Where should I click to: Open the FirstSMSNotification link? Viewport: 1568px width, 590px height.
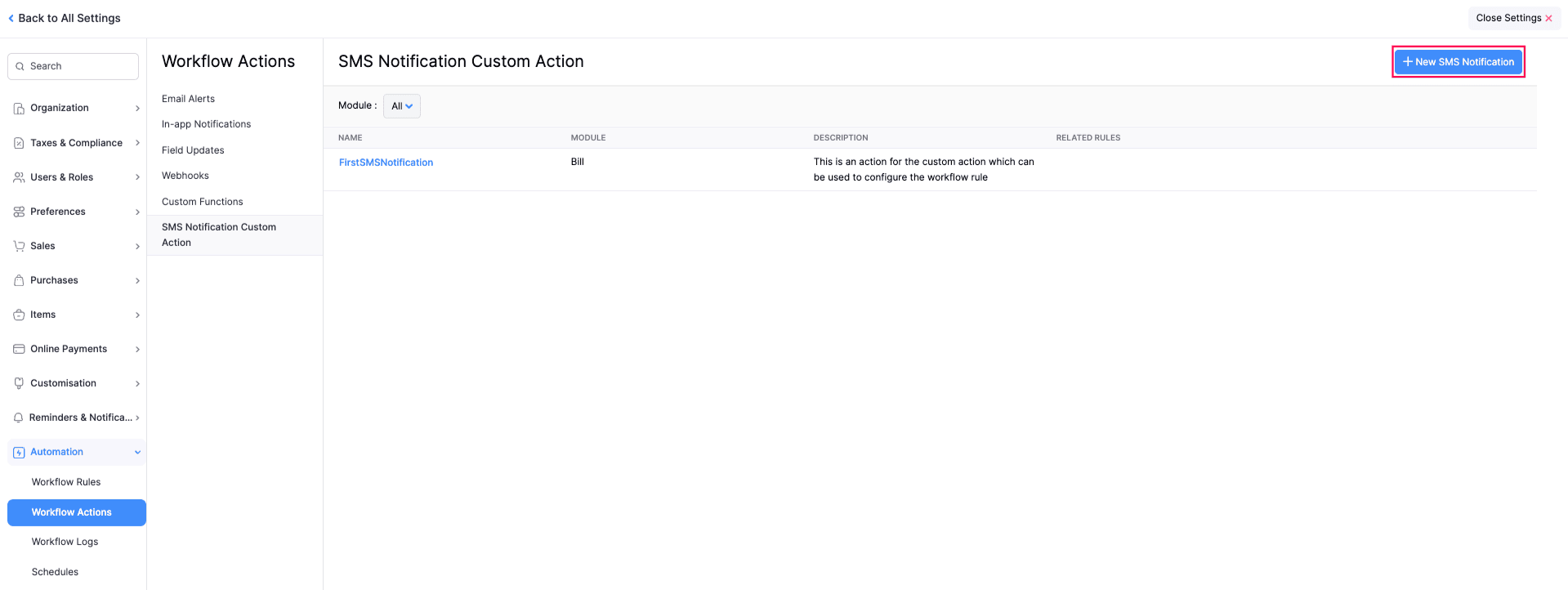(386, 163)
